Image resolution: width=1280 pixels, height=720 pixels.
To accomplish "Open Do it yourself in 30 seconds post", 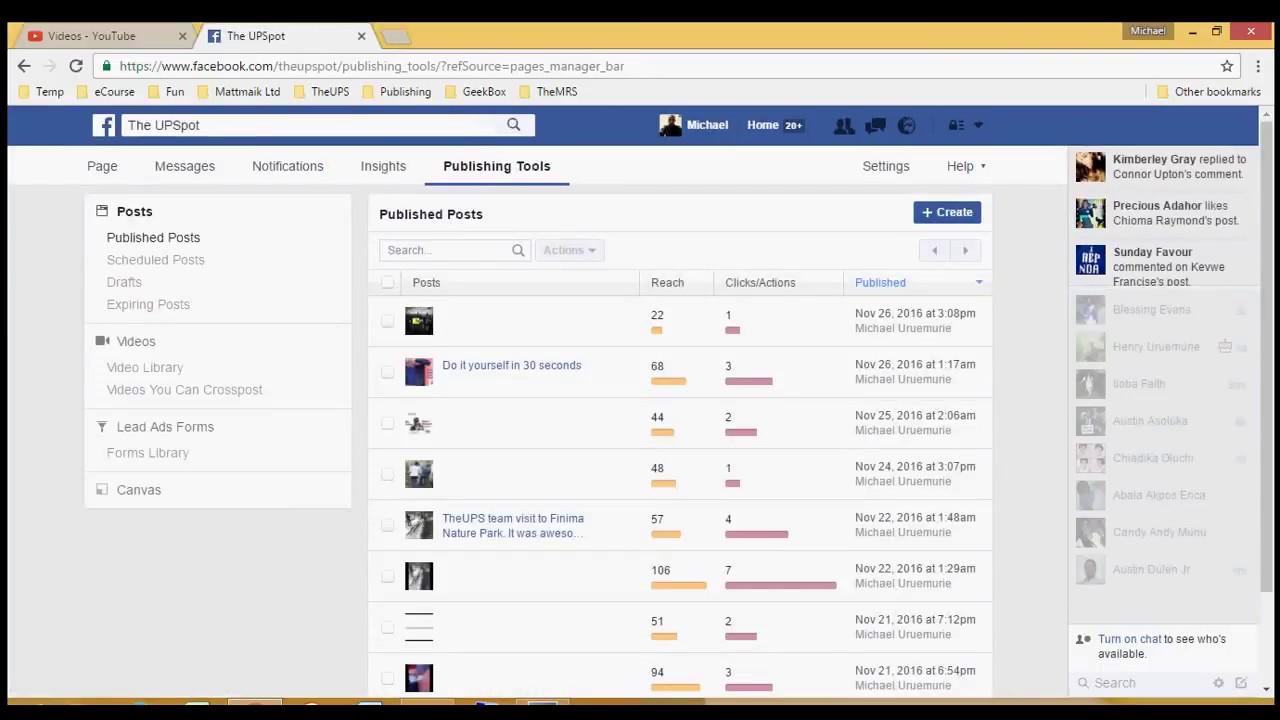I will point(512,365).
